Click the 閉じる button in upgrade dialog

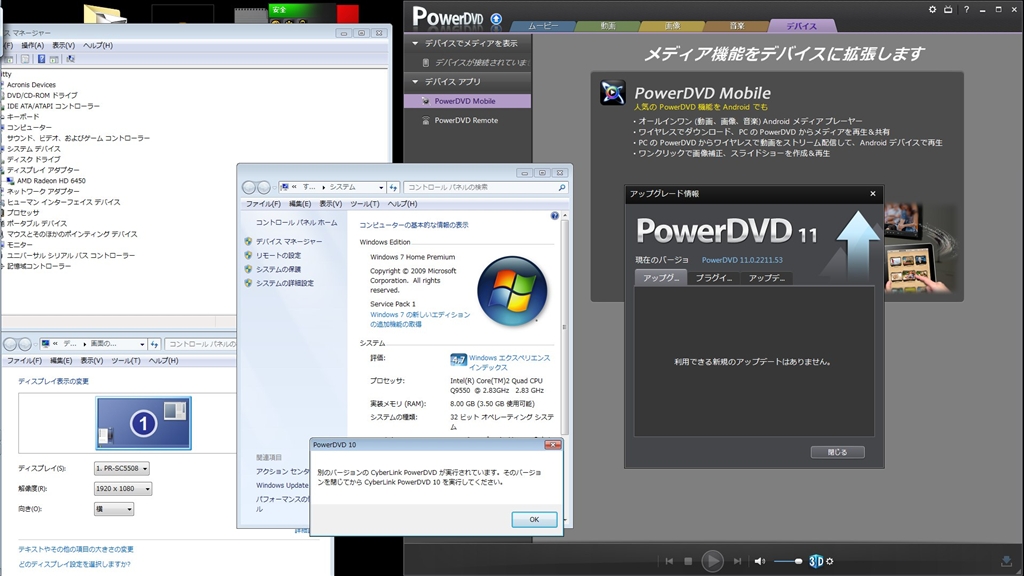837,452
